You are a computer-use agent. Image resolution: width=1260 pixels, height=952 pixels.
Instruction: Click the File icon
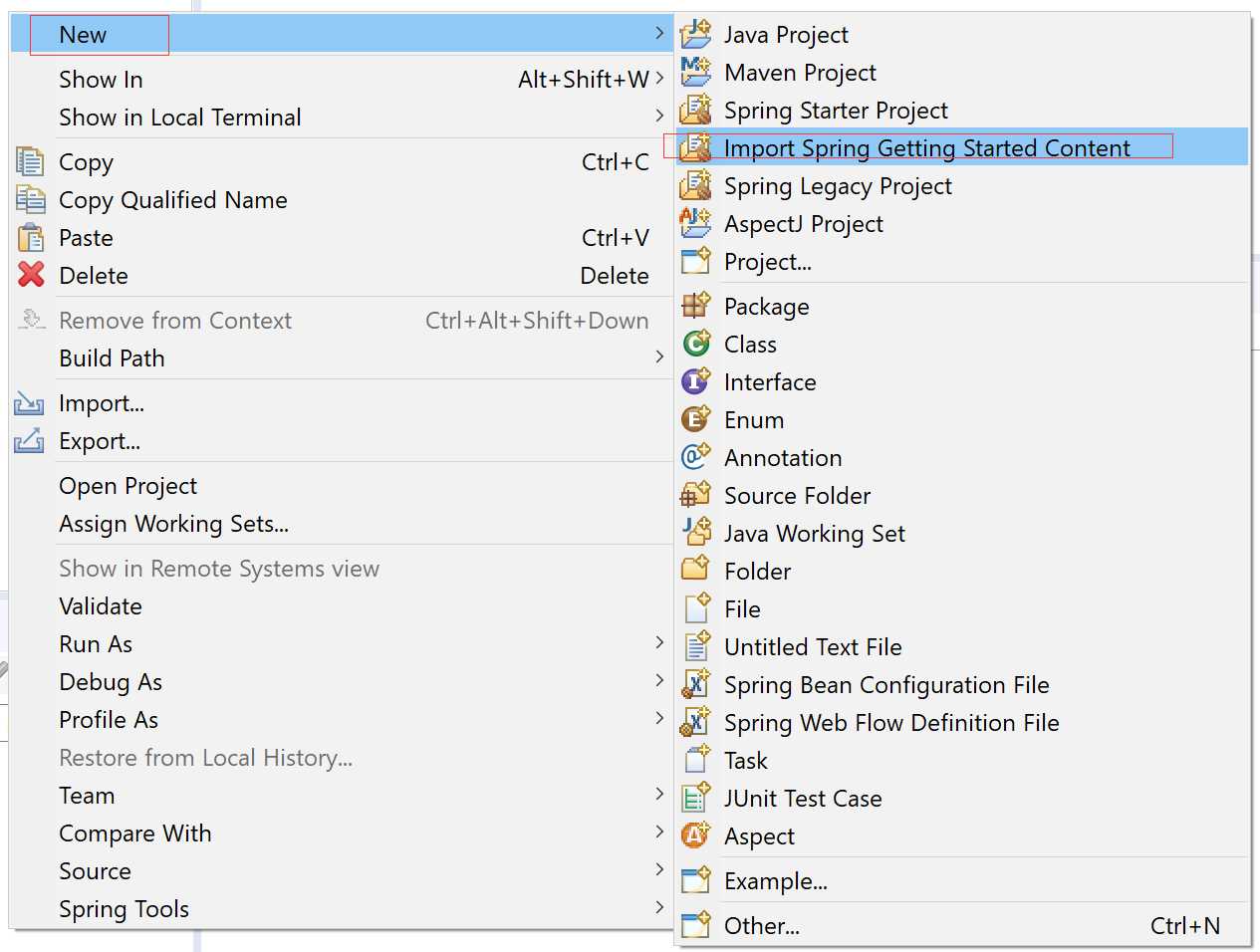695,608
